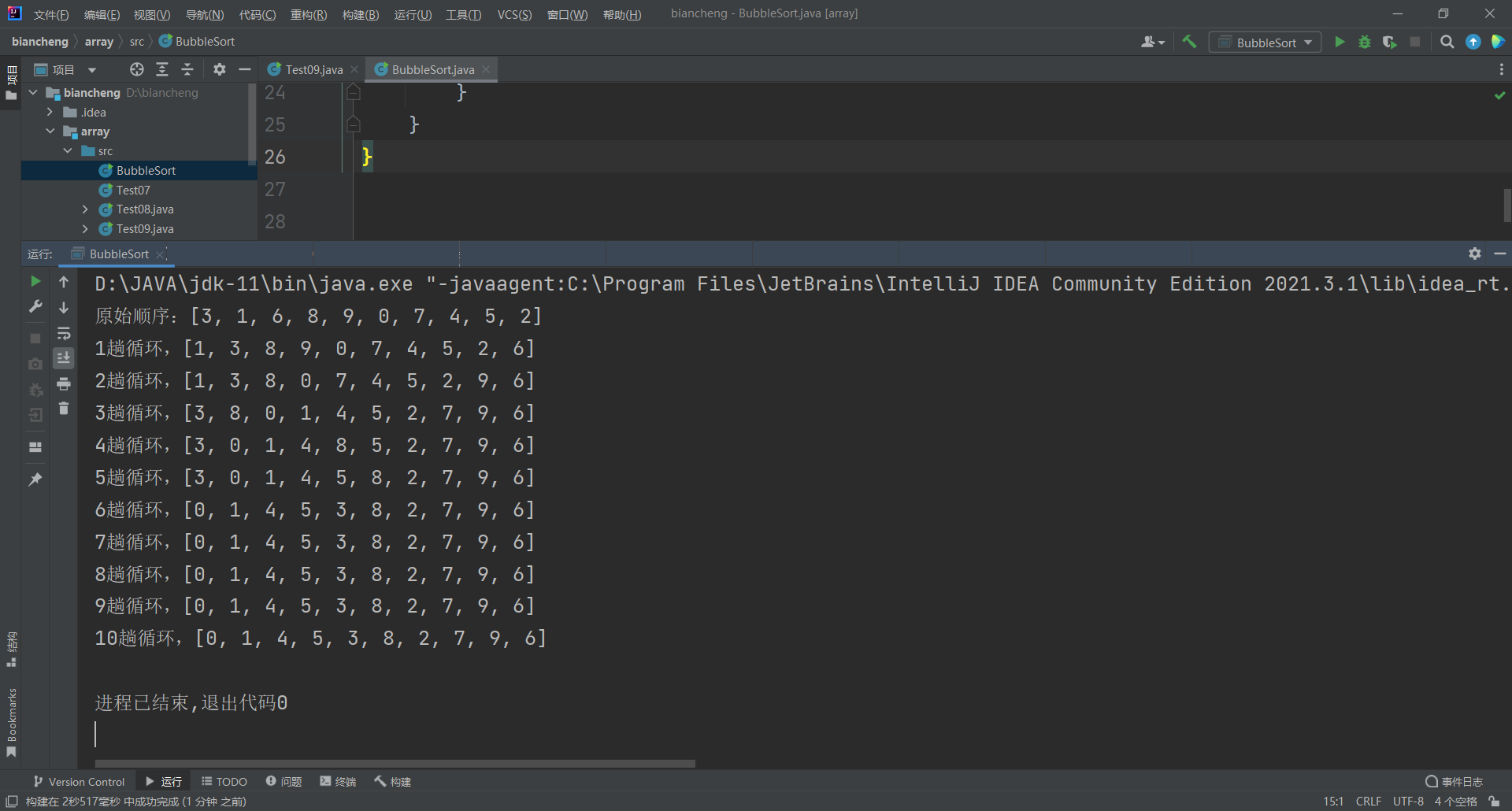
Task: Close the Test09.java tab
Action: click(x=354, y=69)
